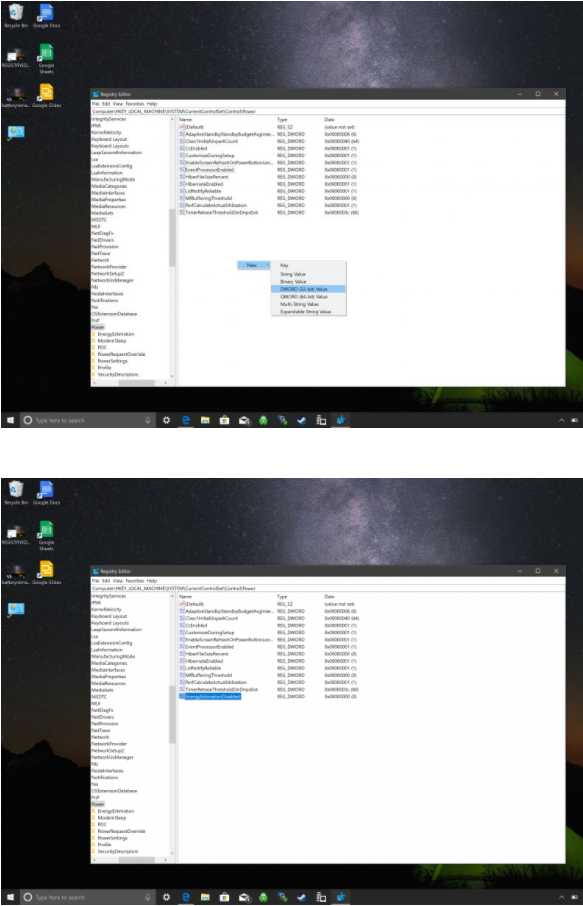
Task: Click tree pane vertical scrollbar in top screenshot
Action: pyautogui.click(x=172, y=237)
